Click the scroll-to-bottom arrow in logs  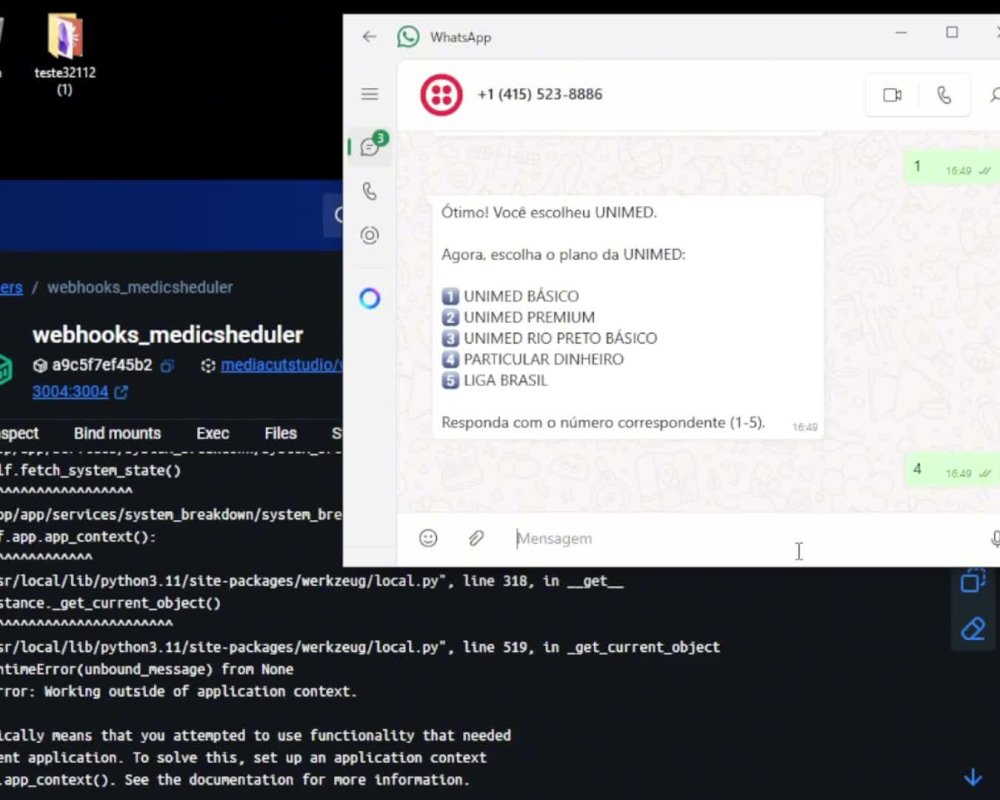coord(973,777)
